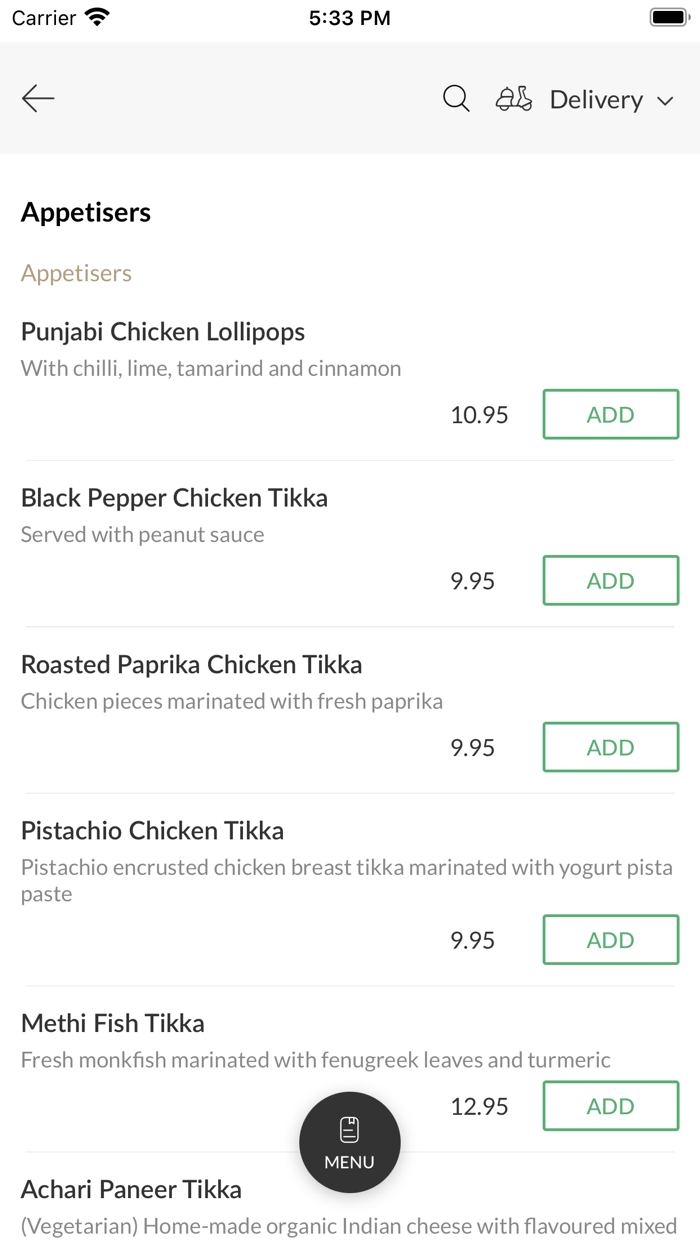Tap the price 10.95 for Punjabi Chicken Lollipops
This screenshot has height=1244, width=700.
click(x=479, y=414)
